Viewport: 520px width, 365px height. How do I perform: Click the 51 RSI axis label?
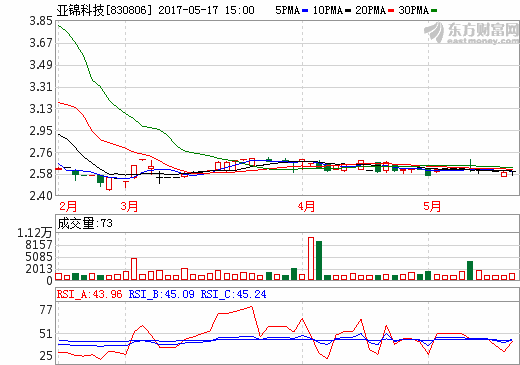46,334
